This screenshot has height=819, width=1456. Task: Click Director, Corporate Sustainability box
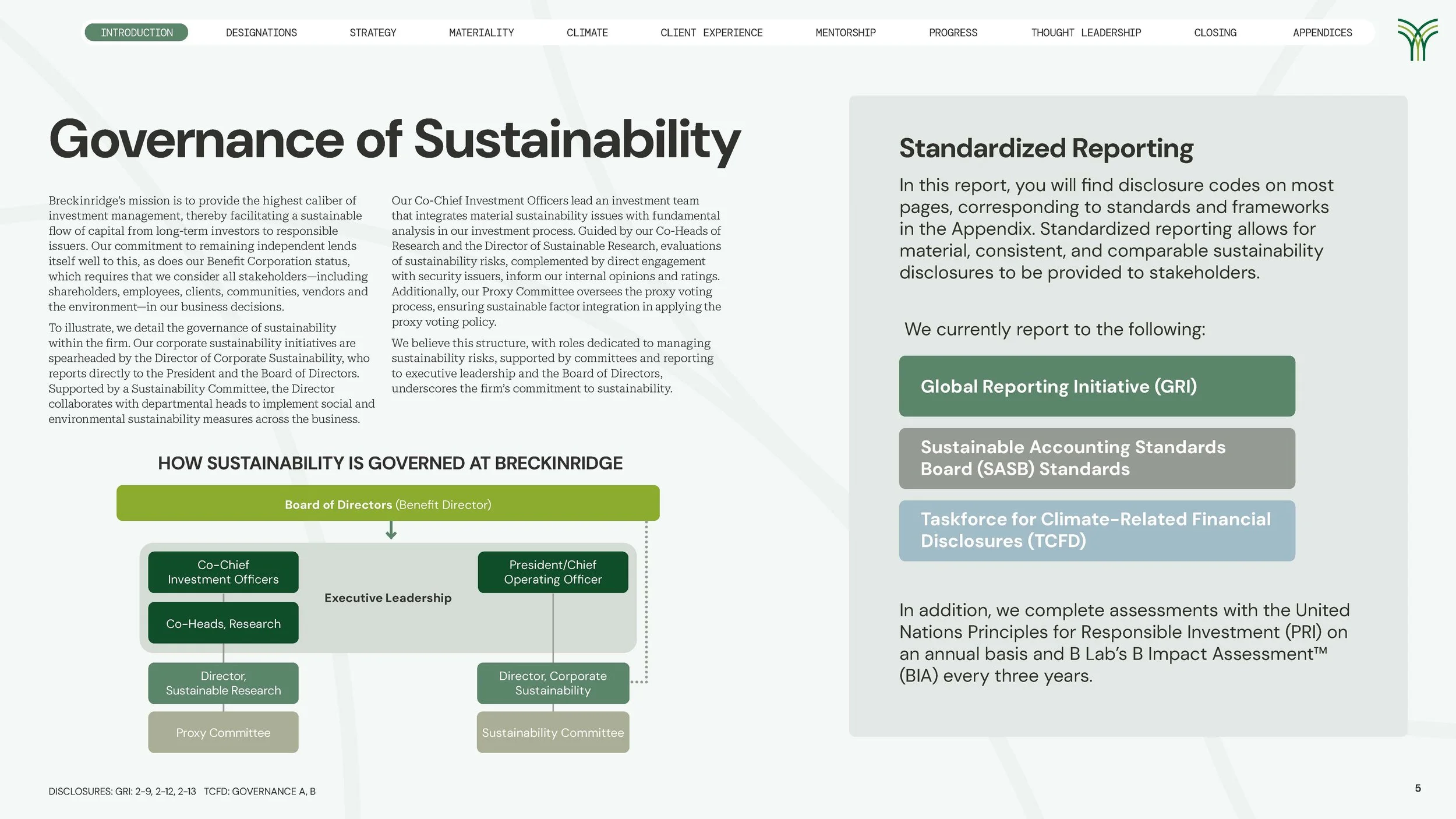click(553, 683)
